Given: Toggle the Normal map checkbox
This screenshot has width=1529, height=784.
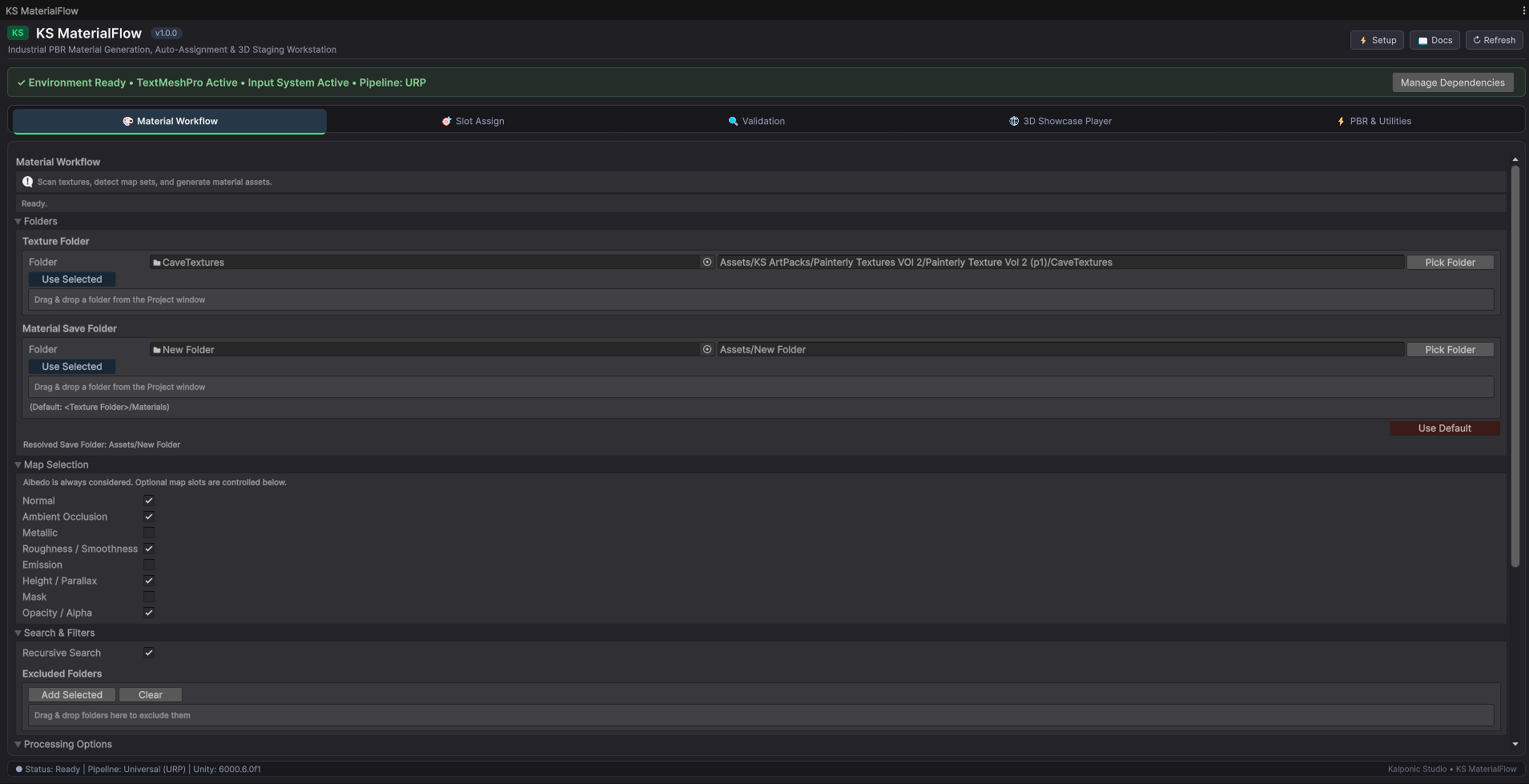Looking at the screenshot, I should pos(149,501).
